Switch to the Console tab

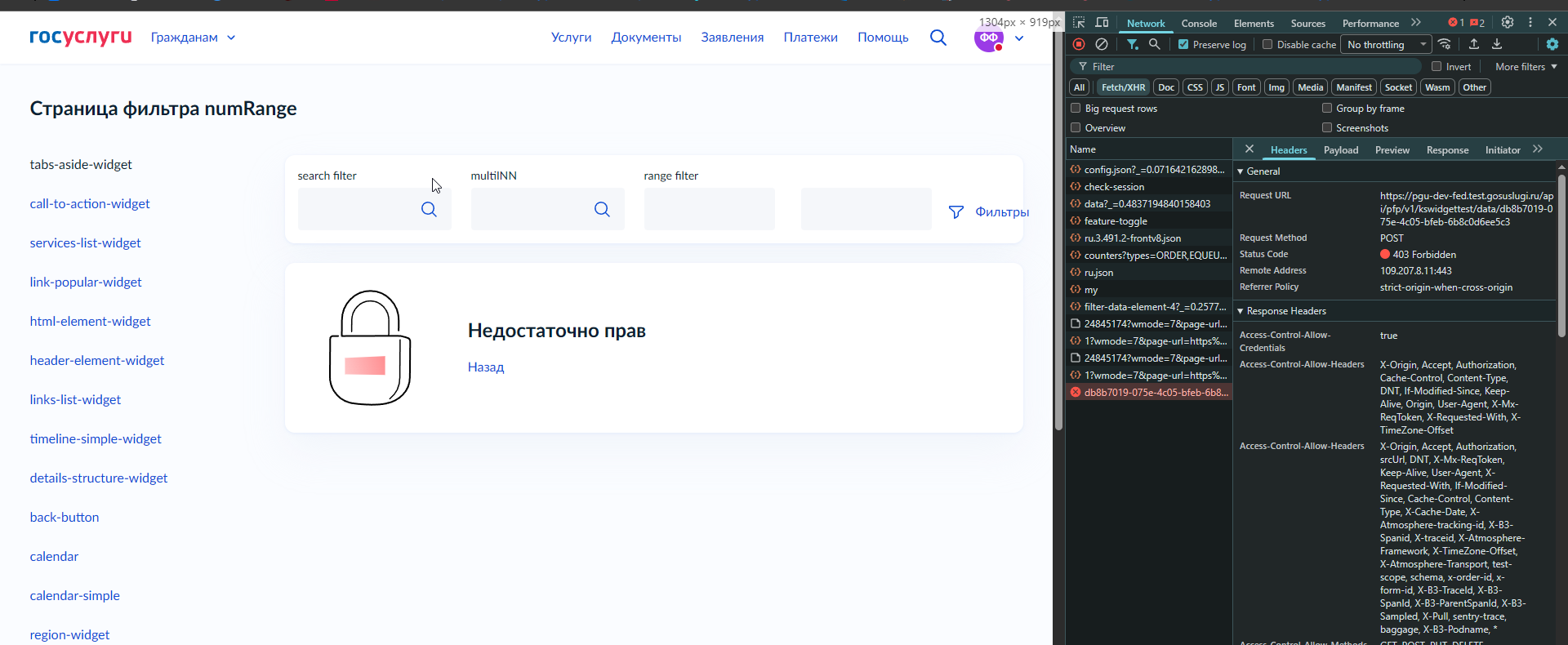click(1199, 24)
